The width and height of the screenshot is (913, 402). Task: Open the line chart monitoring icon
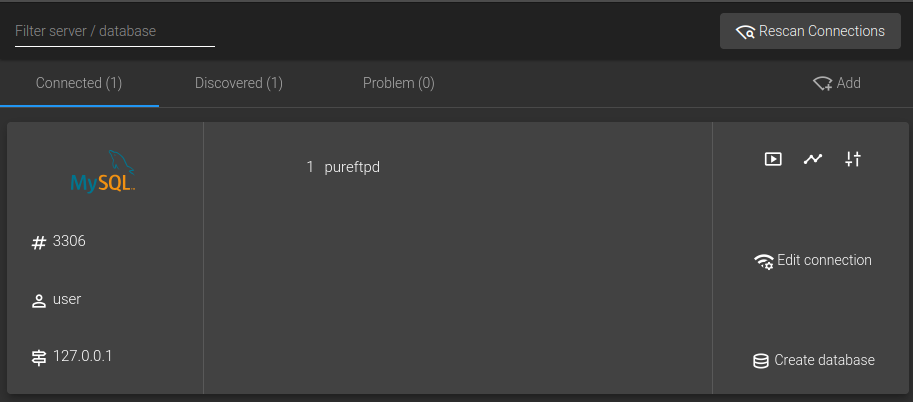pos(813,159)
